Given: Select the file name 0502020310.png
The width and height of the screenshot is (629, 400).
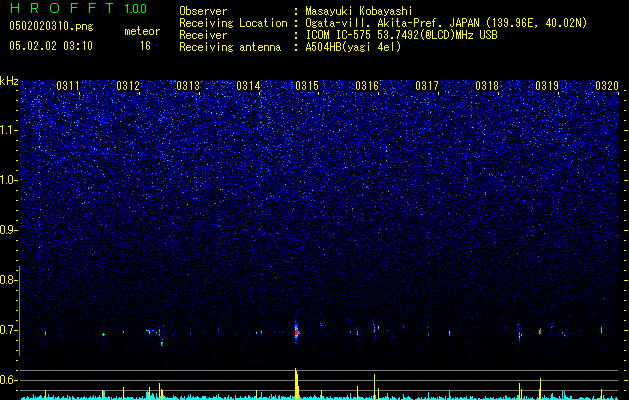Looking at the screenshot, I should coord(51,26).
